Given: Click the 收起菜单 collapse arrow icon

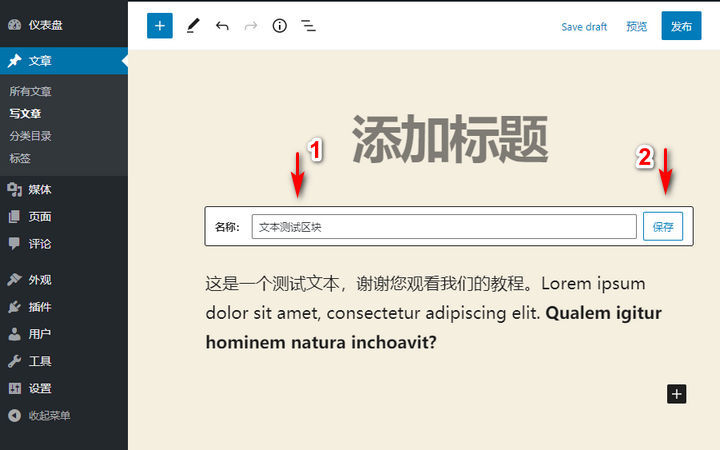Looking at the screenshot, I should (15, 415).
